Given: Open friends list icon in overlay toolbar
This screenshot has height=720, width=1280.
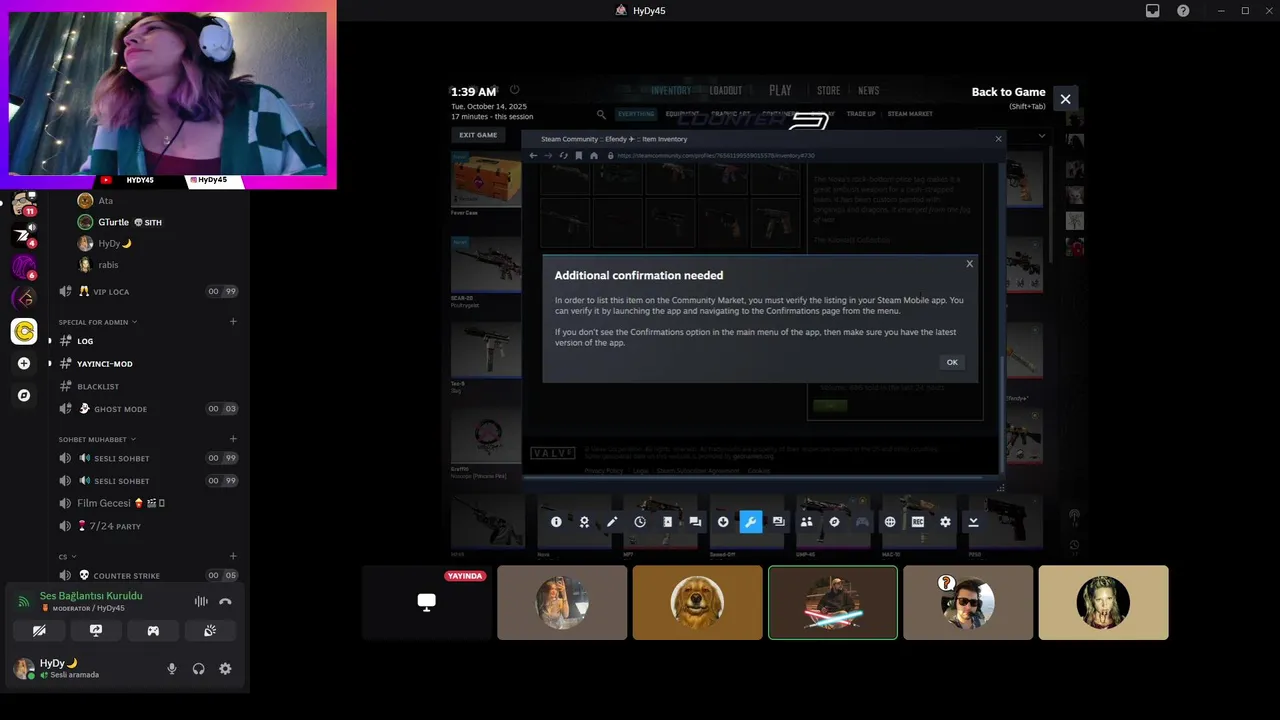Looking at the screenshot, I should (x=806, y=522).
